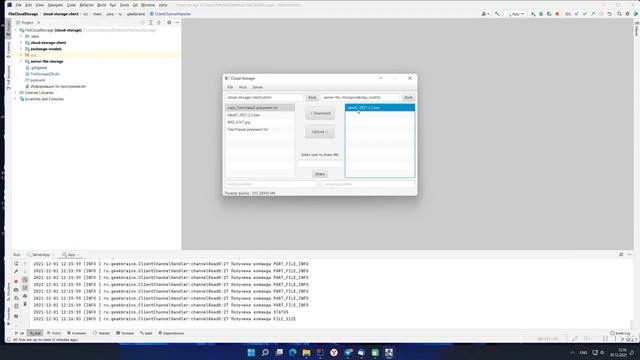The height and width of the screenshot is (360, 640).
Task: Click the user name field for sharing
Action: [x=320, y=164]
